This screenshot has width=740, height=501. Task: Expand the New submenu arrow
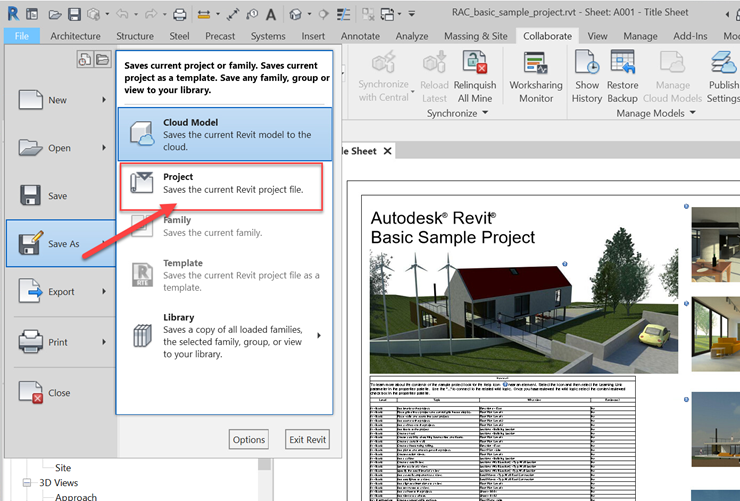click(x=104, y=100)
